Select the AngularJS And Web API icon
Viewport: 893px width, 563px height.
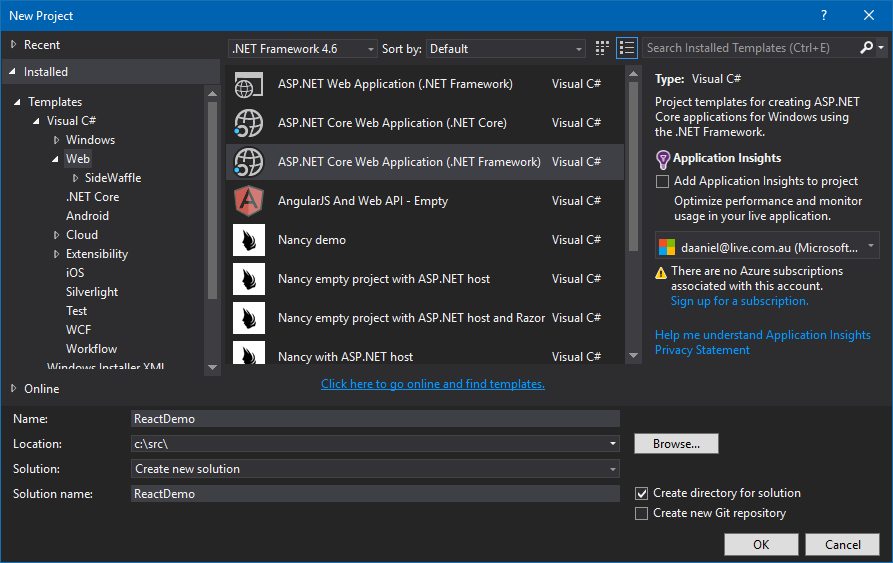tap(248, 201)
